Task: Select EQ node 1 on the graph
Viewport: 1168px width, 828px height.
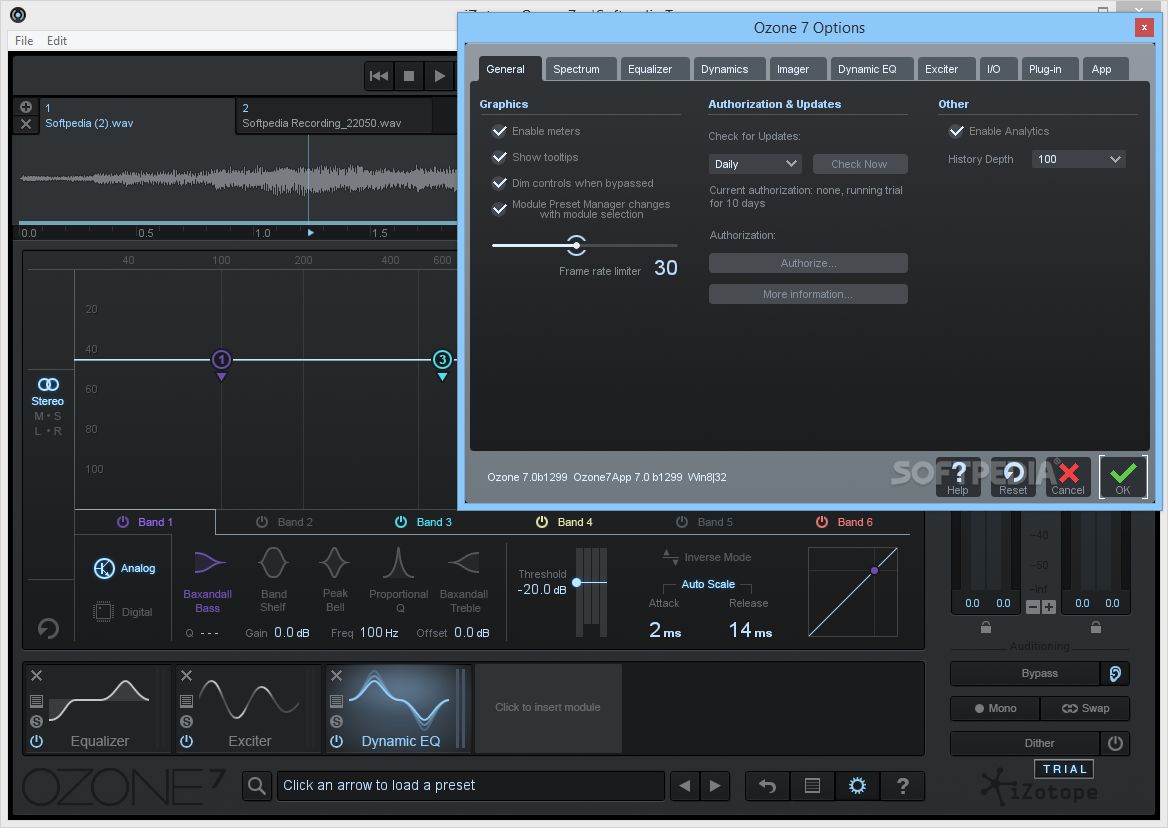Action: (x=221, y=360)
